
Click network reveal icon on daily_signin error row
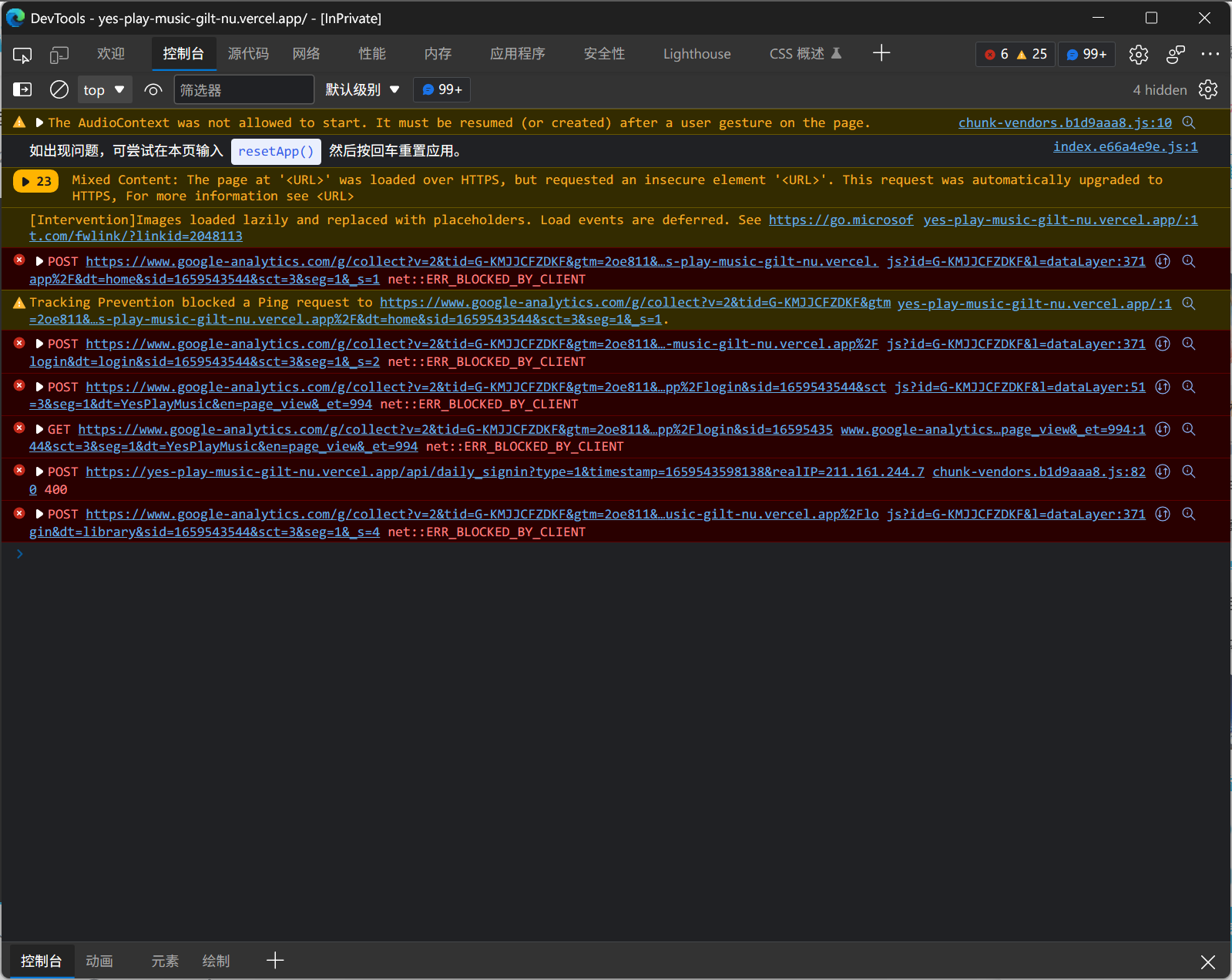click(1163, 472)
